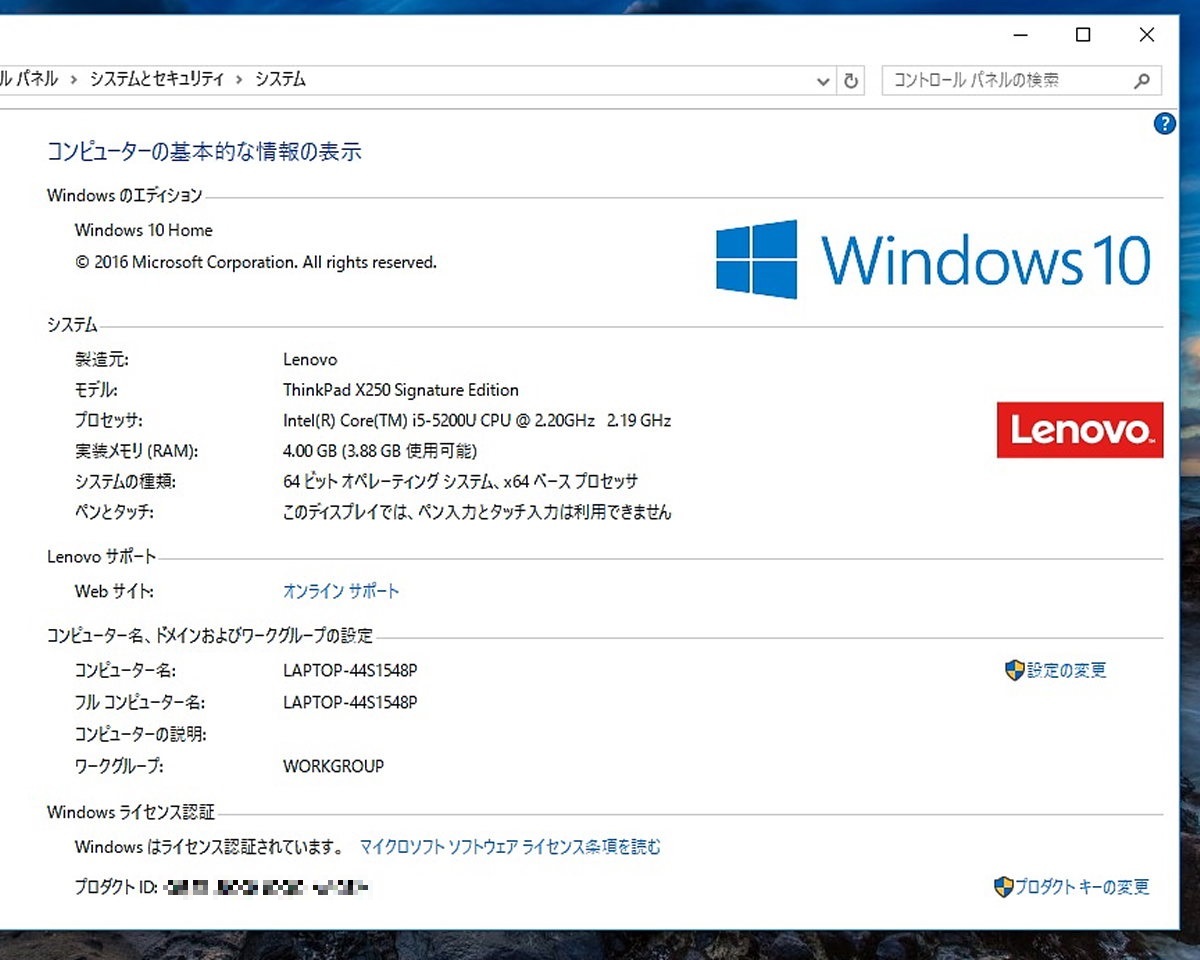Click the Microsoft Corporation copyright line
This screenshot has width=1200, height=960.
[256, 262]
